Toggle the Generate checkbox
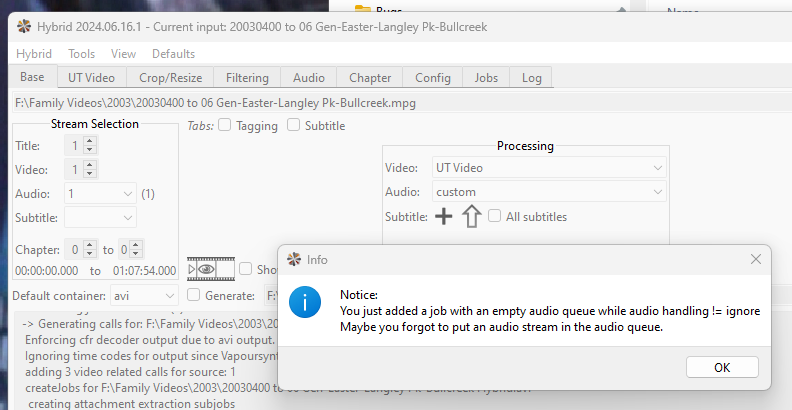 coord(193,296)
